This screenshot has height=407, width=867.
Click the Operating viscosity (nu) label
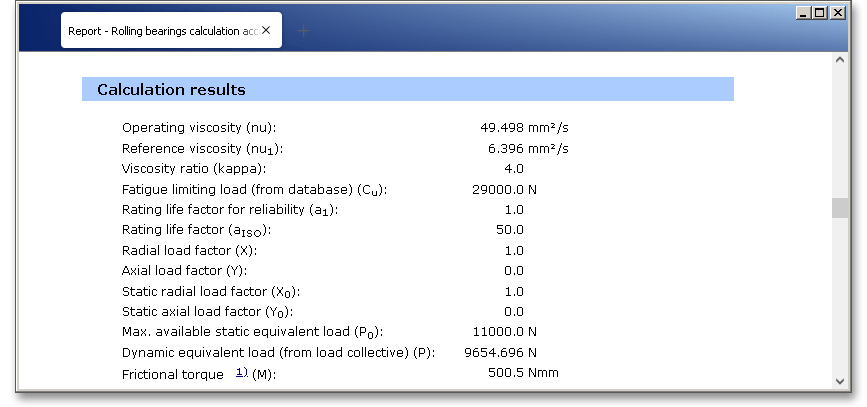pos(198,128)
